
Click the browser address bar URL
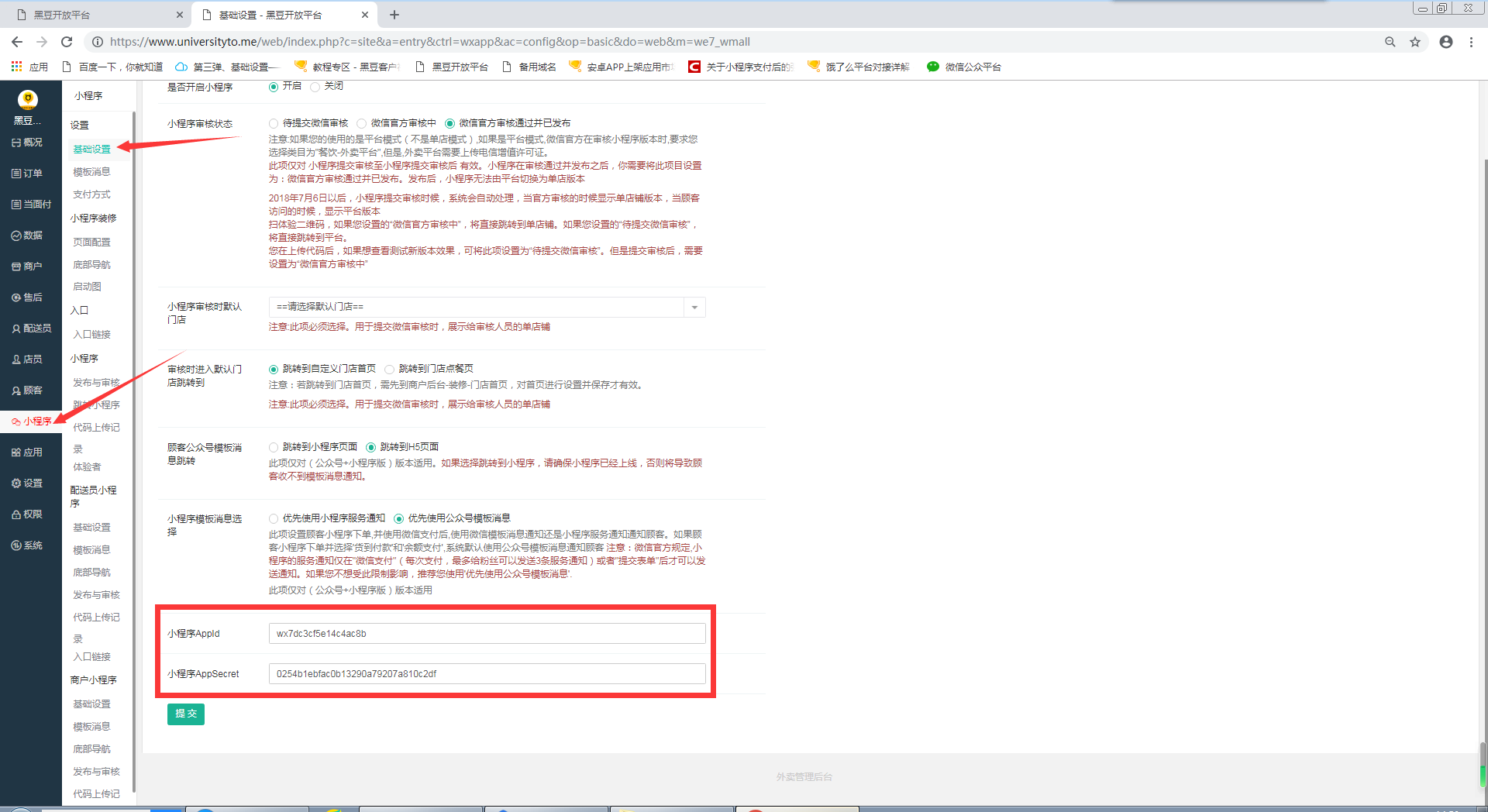click(430, 42)
